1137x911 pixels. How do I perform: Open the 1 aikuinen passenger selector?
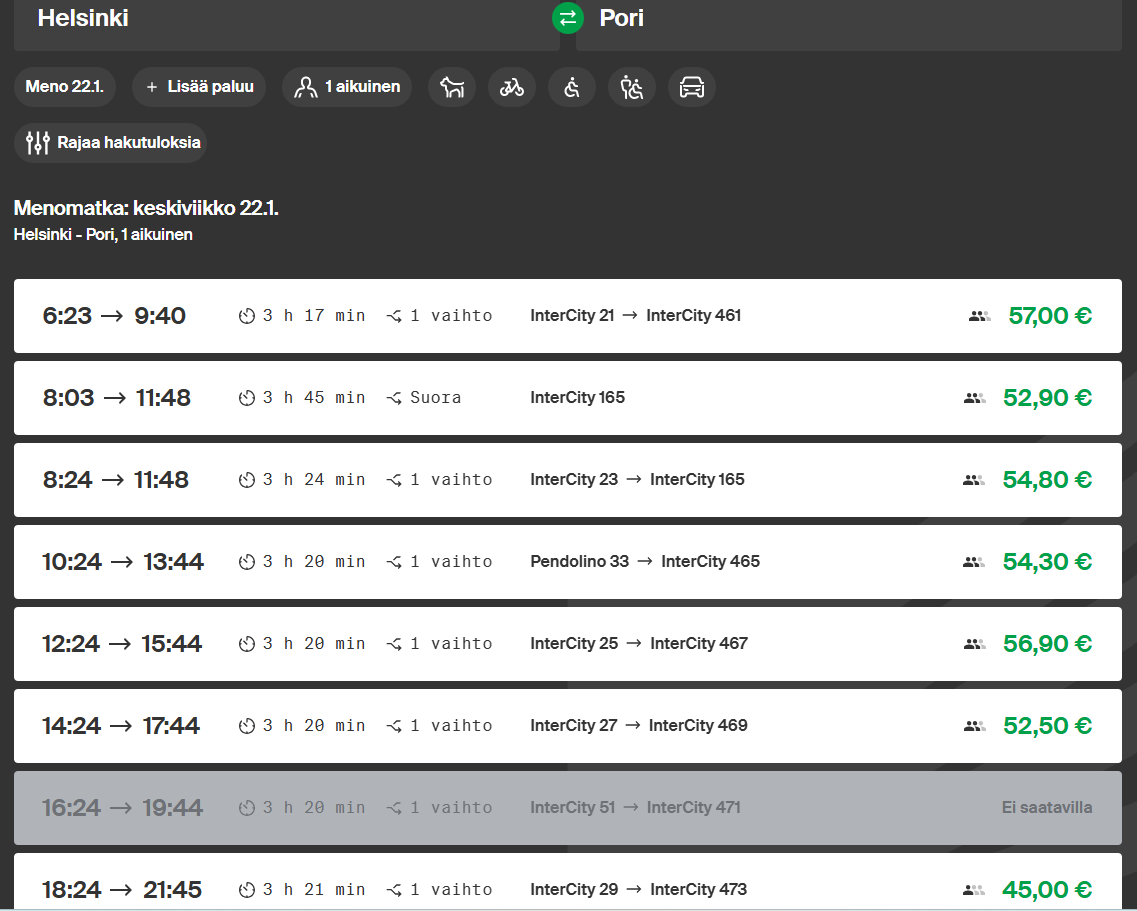click(347, 87)
